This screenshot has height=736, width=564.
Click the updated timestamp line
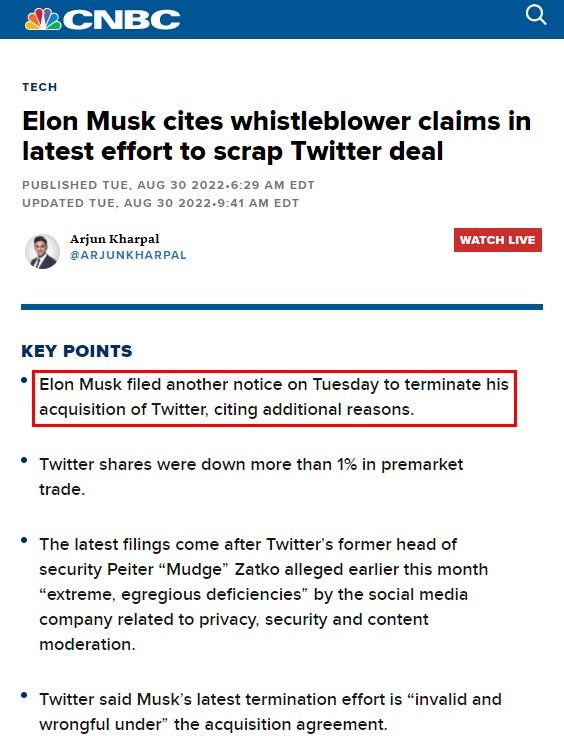click(x=160, y=203)
